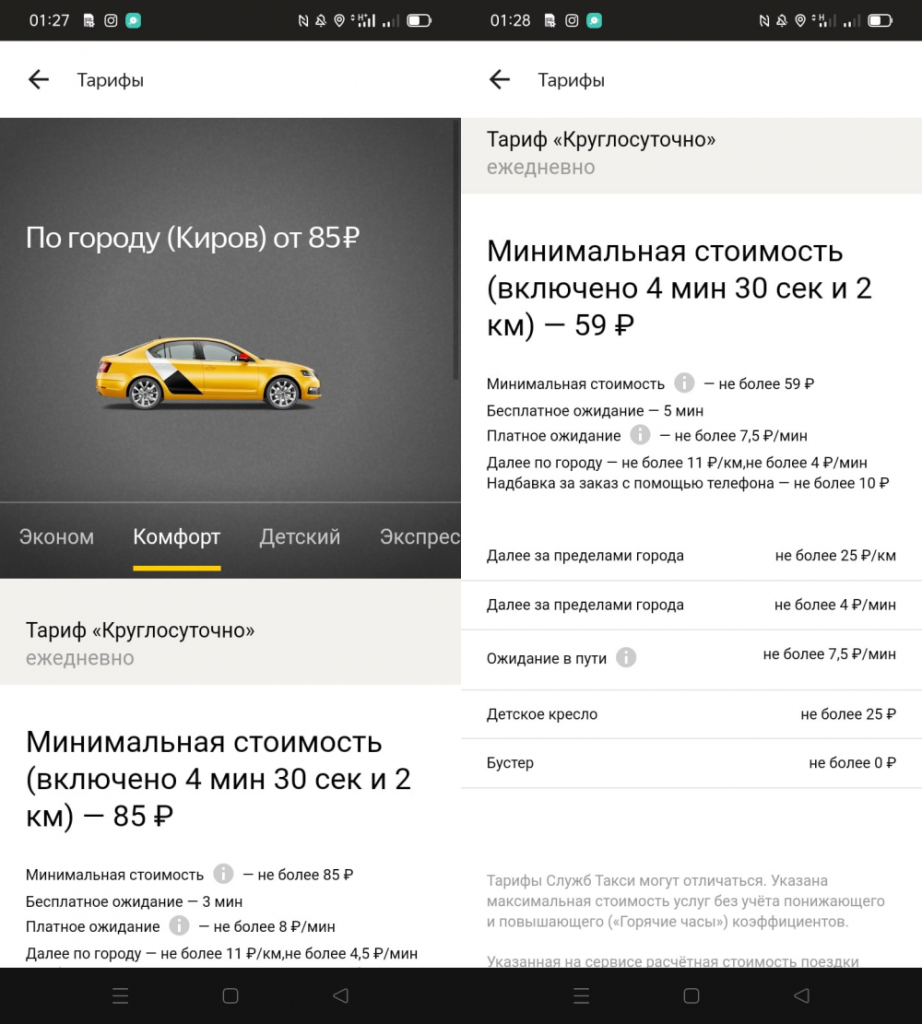The image size is (922, 1024).
Task: Tap back arrow on left Тарифы screen
Action: point(38,80)
